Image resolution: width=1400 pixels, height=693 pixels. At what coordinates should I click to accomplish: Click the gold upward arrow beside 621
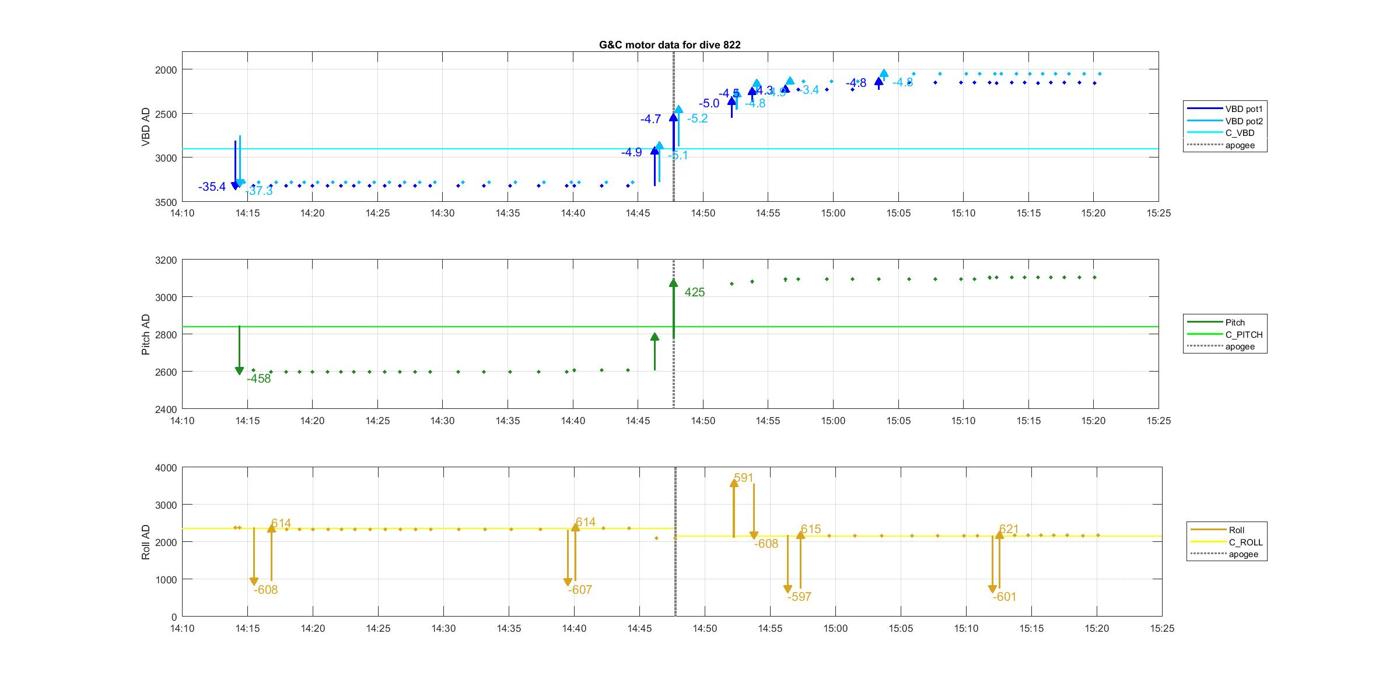tap(999, 559)
